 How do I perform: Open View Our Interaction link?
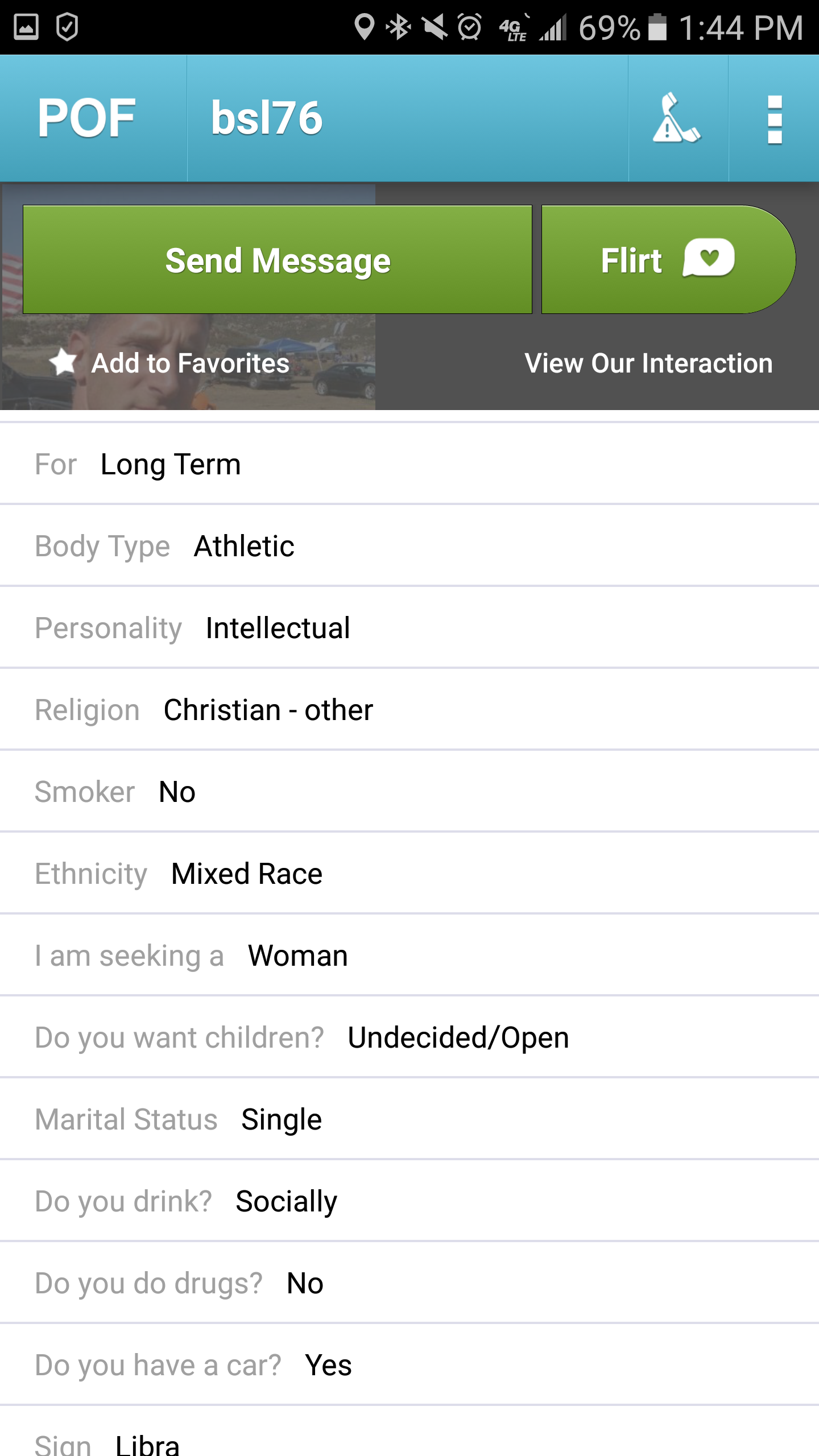point(648,363)
